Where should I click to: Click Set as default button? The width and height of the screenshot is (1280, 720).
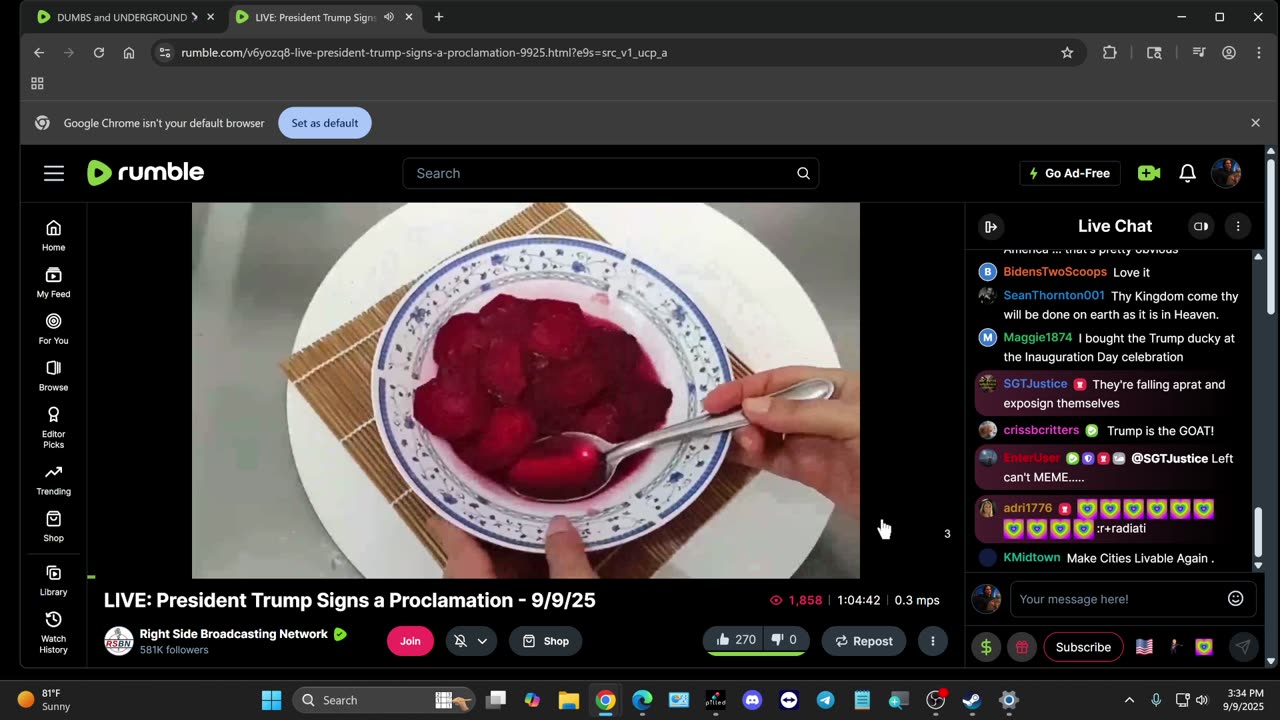click(325, 123)
